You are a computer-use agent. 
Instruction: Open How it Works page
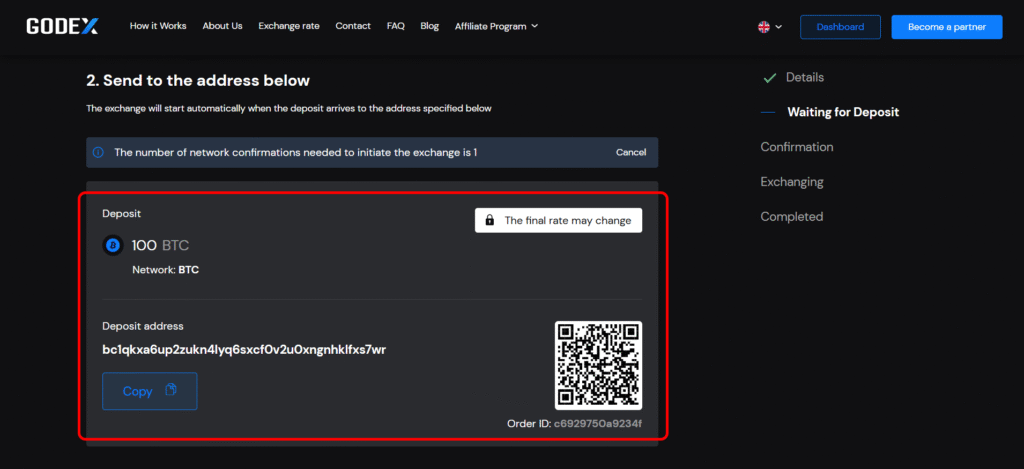[x=158, y=26]
